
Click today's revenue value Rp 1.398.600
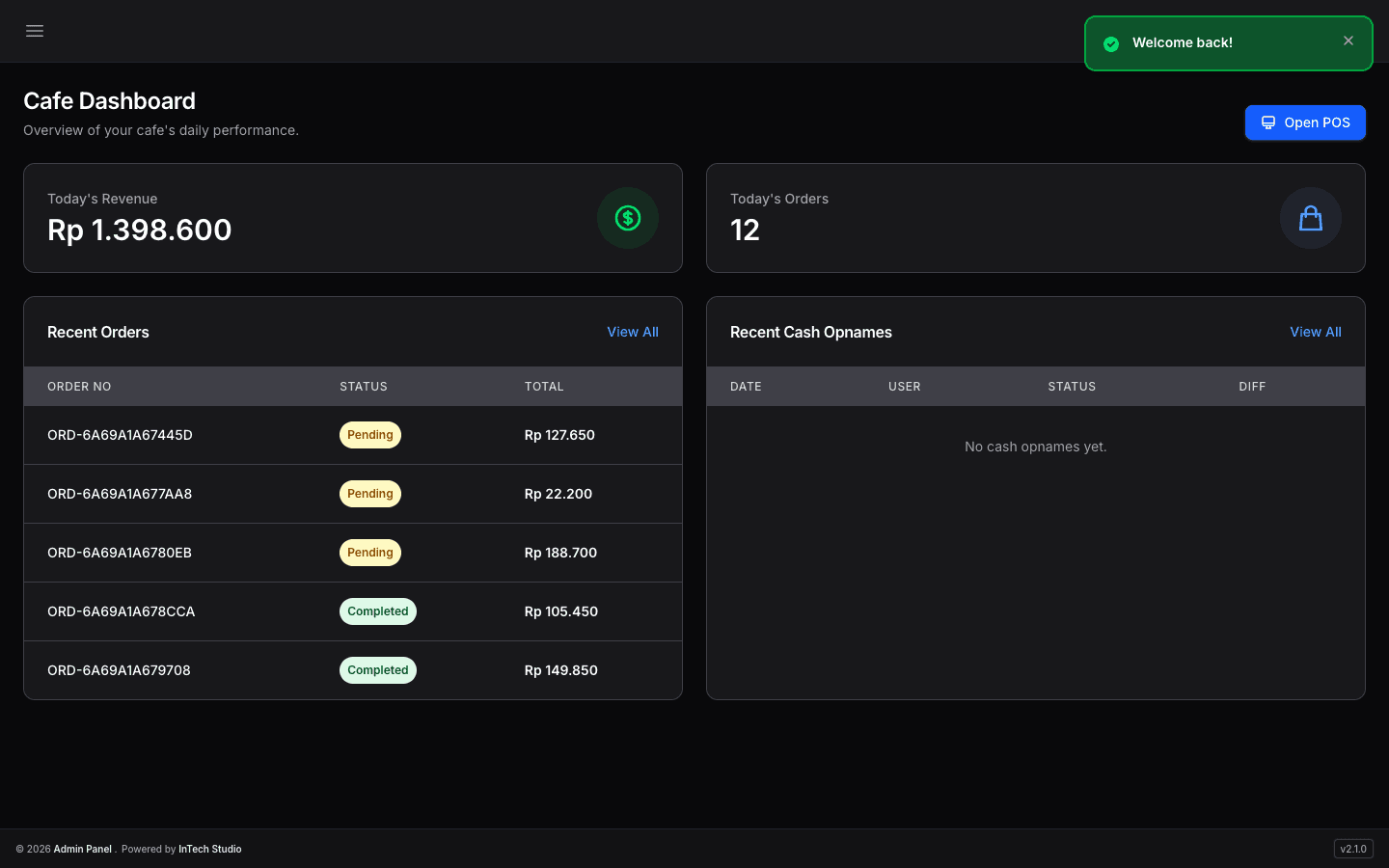pos(140,230)
